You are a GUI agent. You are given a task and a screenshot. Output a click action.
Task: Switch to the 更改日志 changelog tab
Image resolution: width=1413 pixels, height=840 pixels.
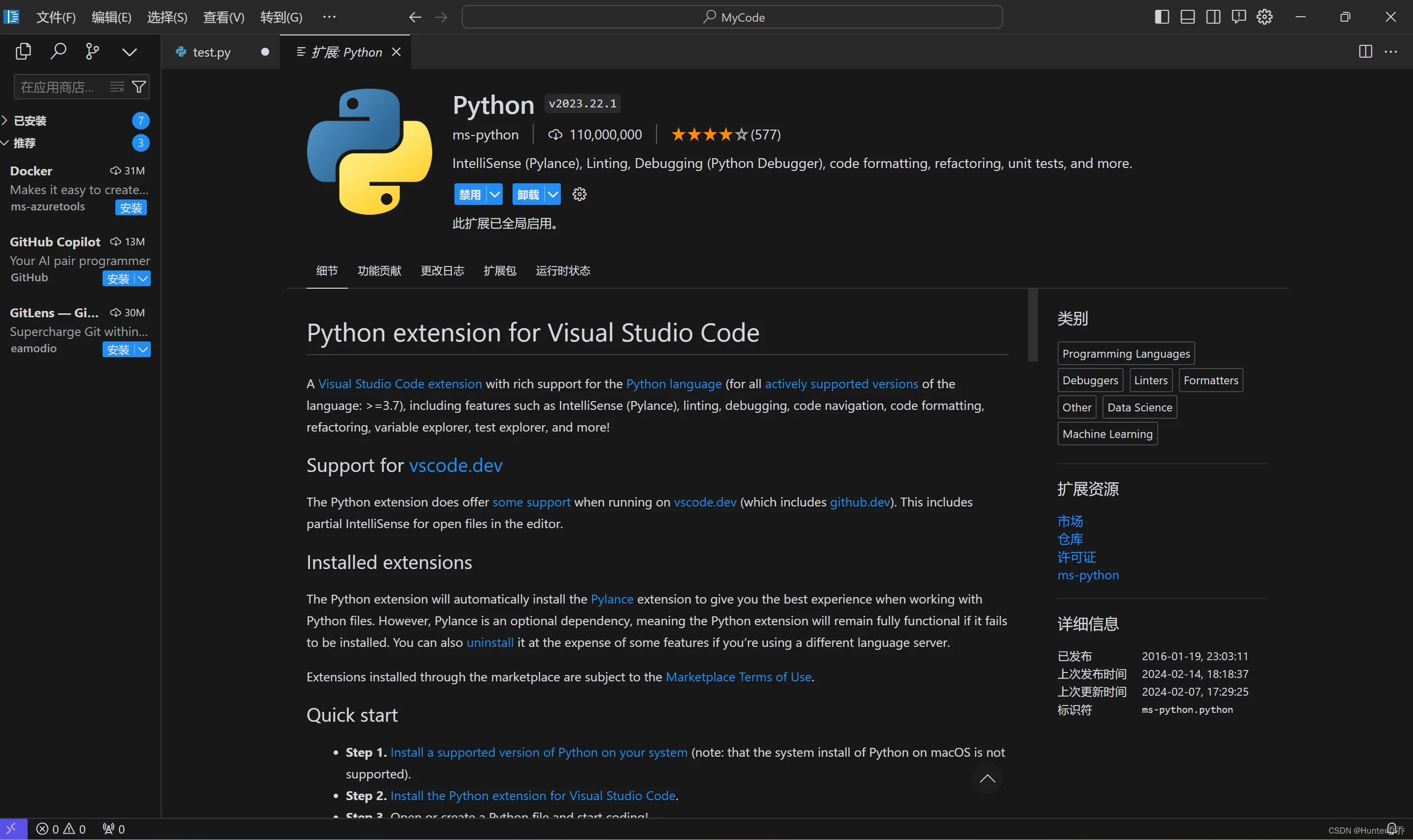[x=442, y=270]
